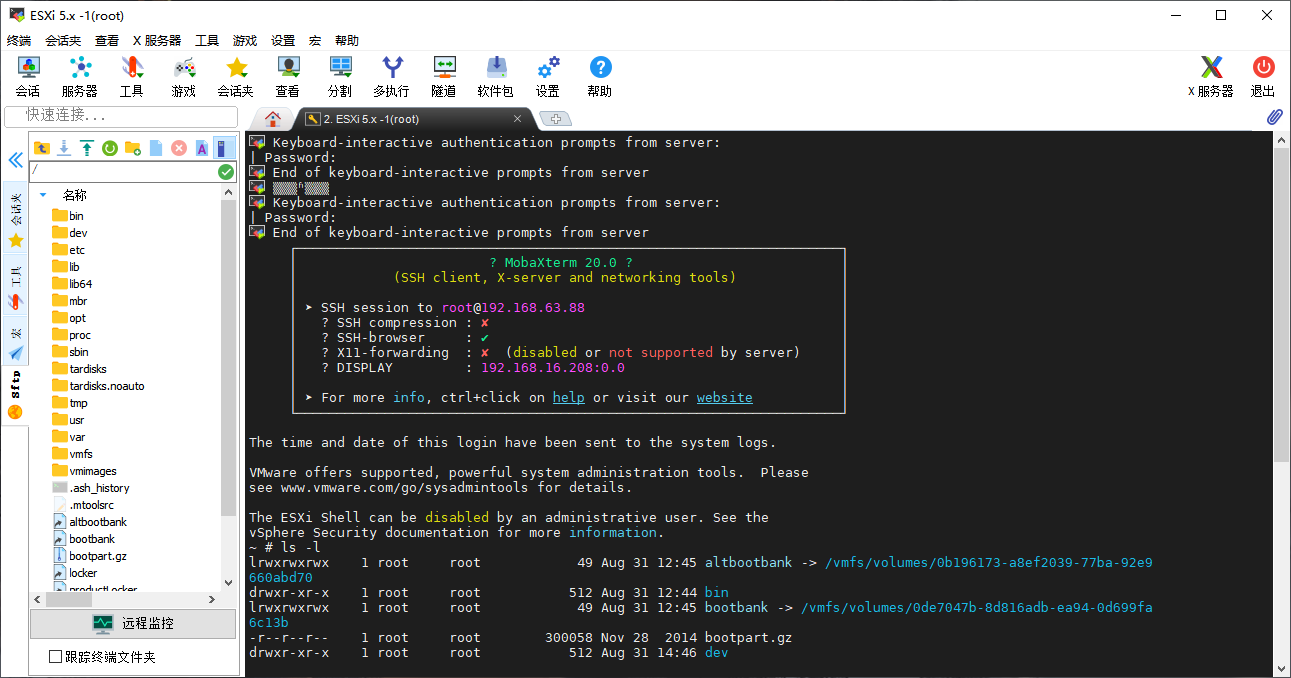
Task: Click the 'help' link in terminal banner
Action: (569, 397)
